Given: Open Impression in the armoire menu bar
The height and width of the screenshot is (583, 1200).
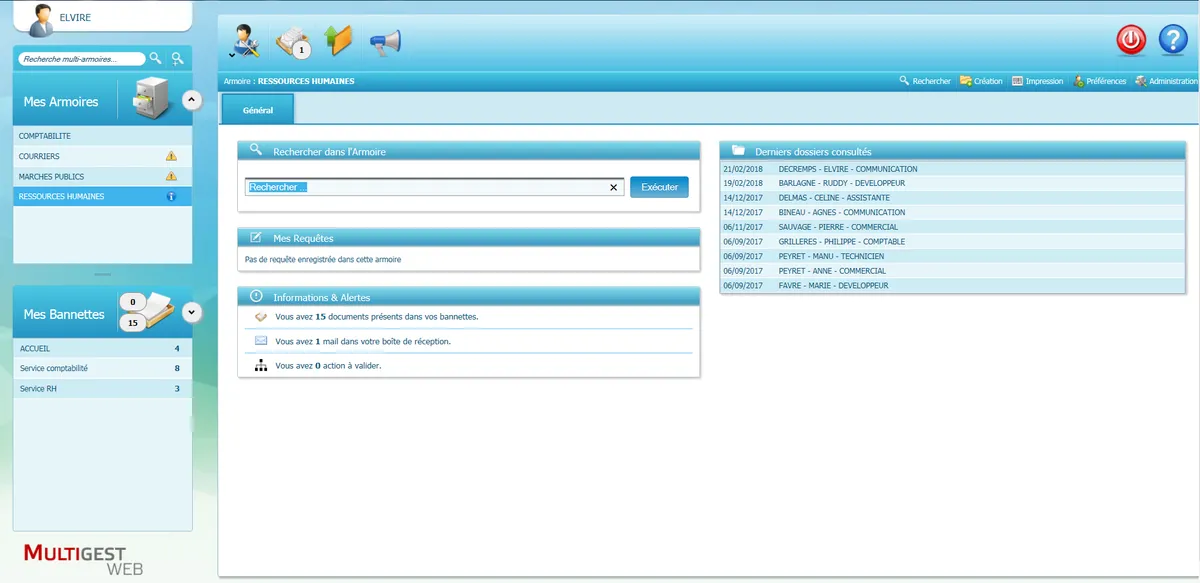Looking at the screenshot, I should pyautogui.click(x=1038, y=81).
